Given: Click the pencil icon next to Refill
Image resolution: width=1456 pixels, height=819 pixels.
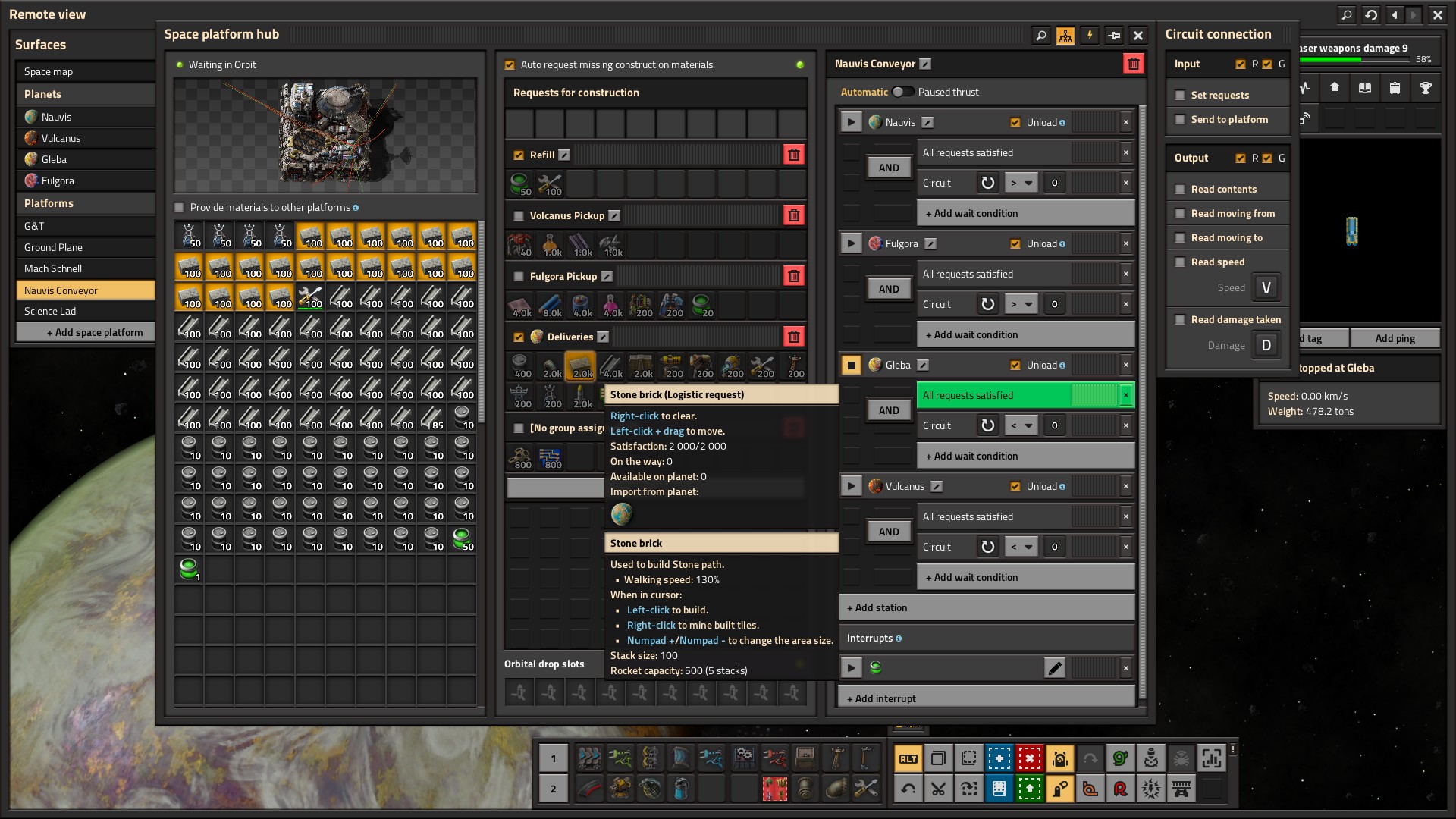Looking at the screenshot, I should (x=564, y=155).
